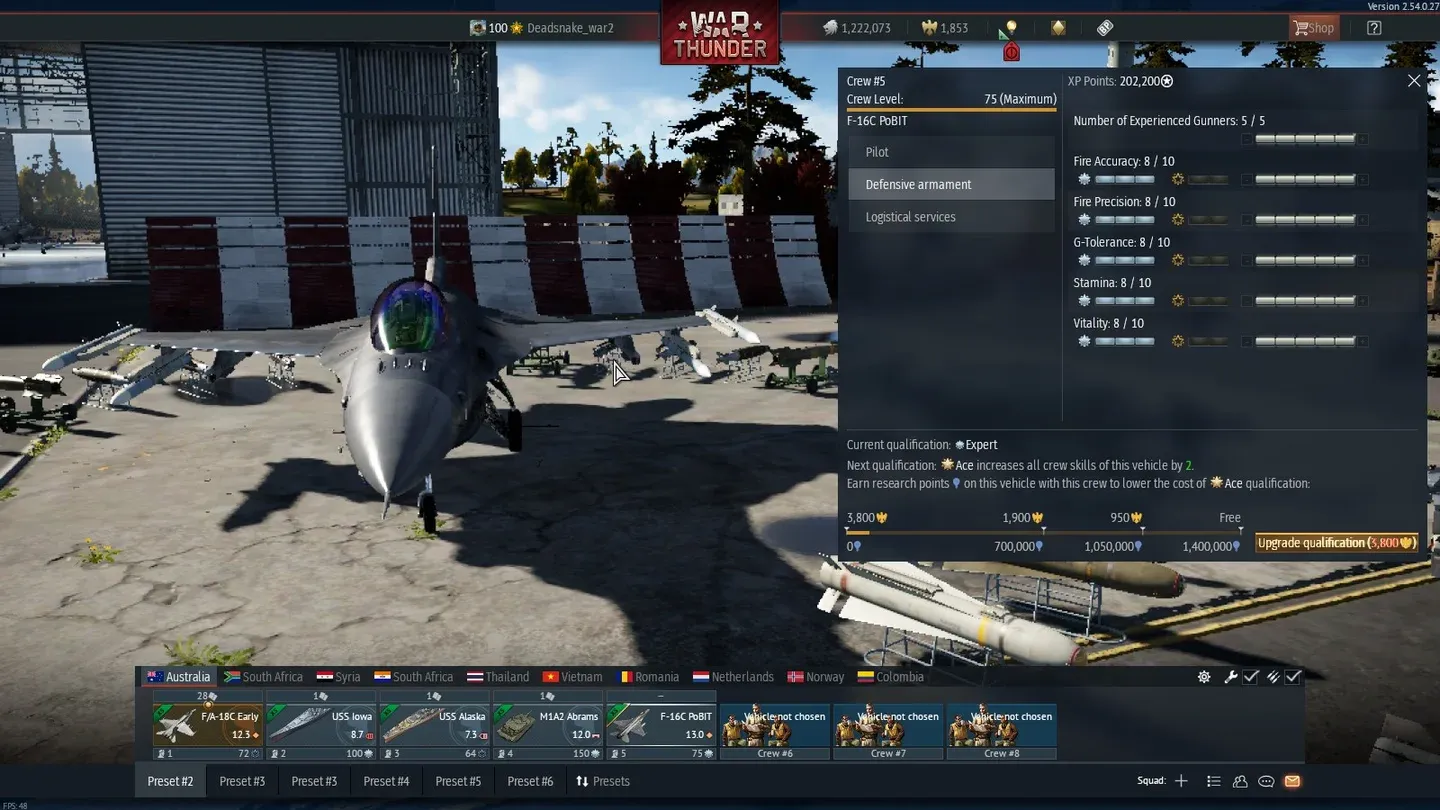Decrease Fire Accuracy with minus button
Image resolution: width=1440 pixels, height=810 pixels.
(1247, 180)
